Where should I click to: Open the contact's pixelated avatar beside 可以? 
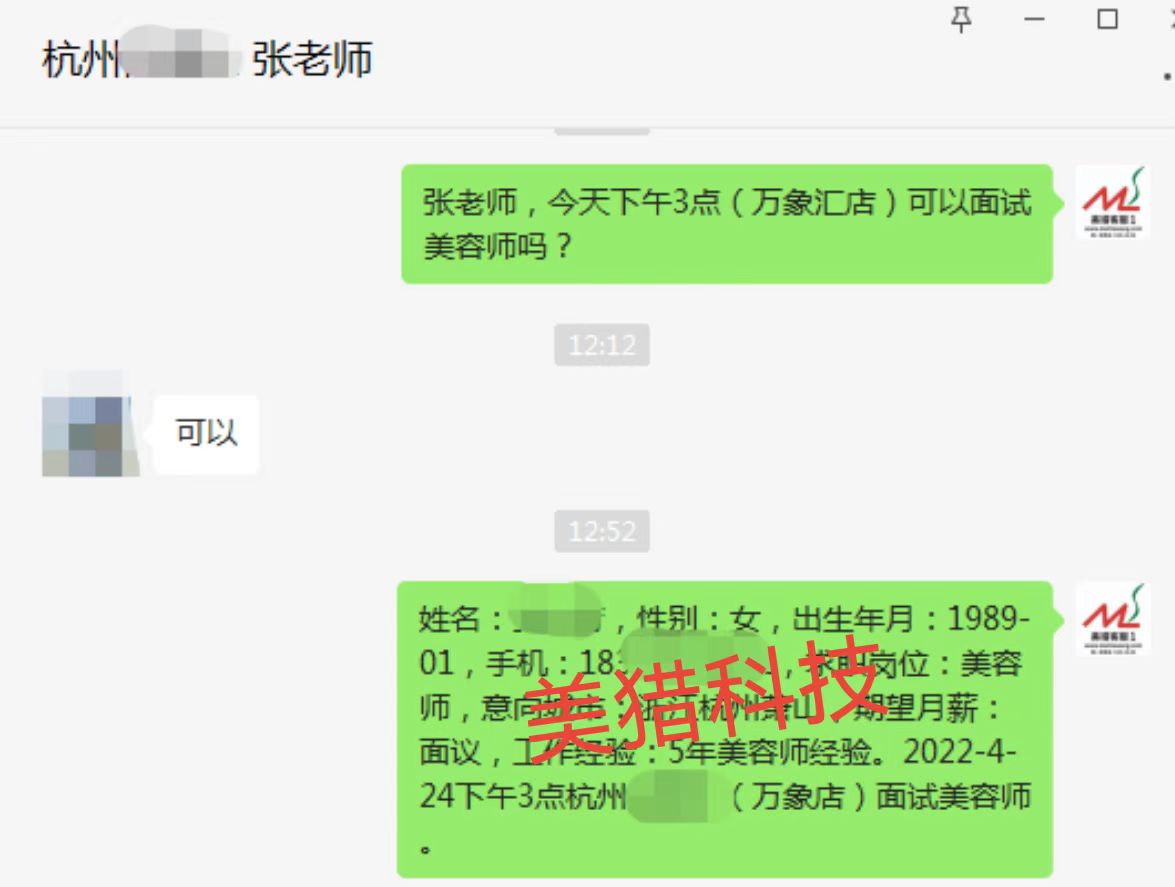(x=91, y=423)
